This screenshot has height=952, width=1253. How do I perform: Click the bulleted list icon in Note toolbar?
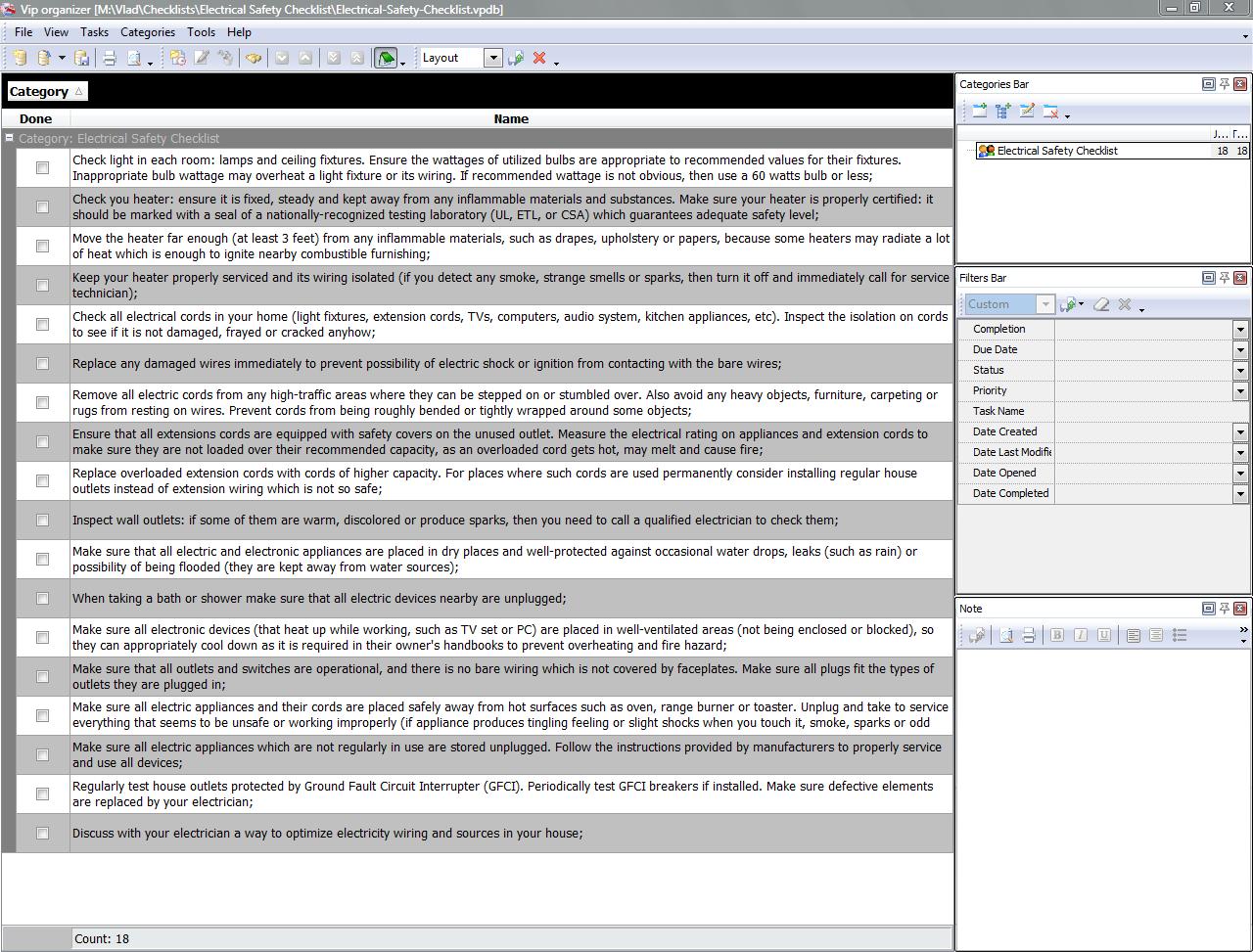point(1180,635)
